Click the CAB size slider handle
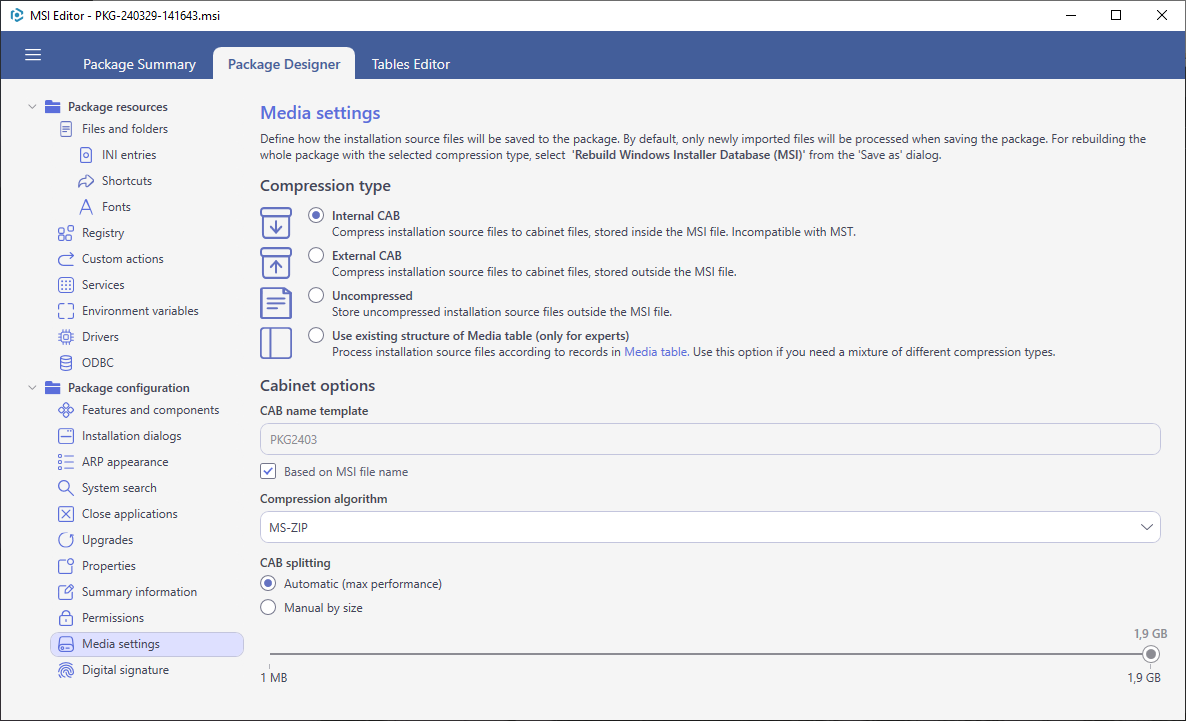 coord(1150,654)
